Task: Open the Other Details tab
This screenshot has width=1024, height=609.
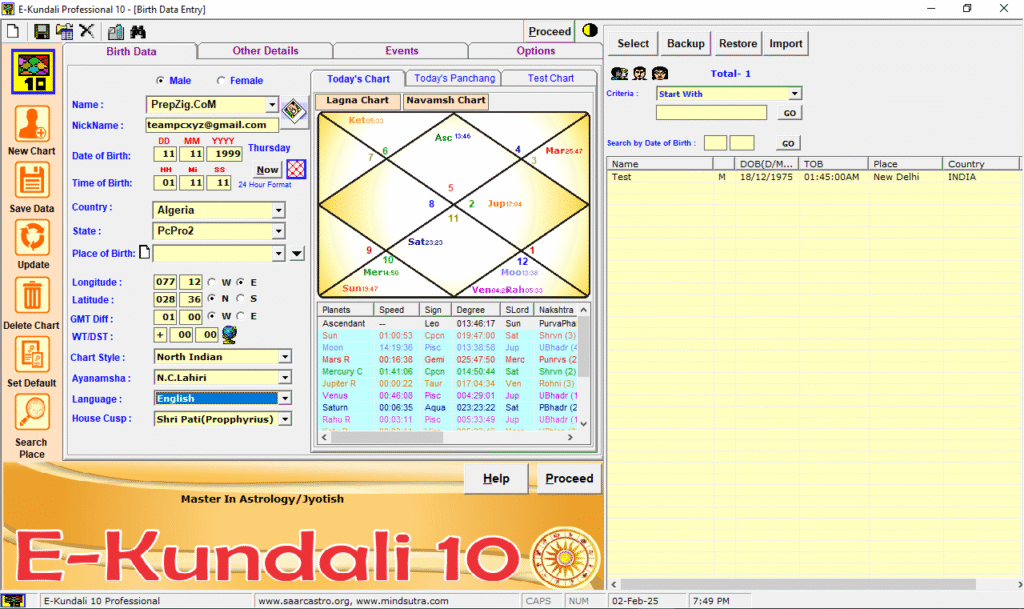Action: click(266, 50)
